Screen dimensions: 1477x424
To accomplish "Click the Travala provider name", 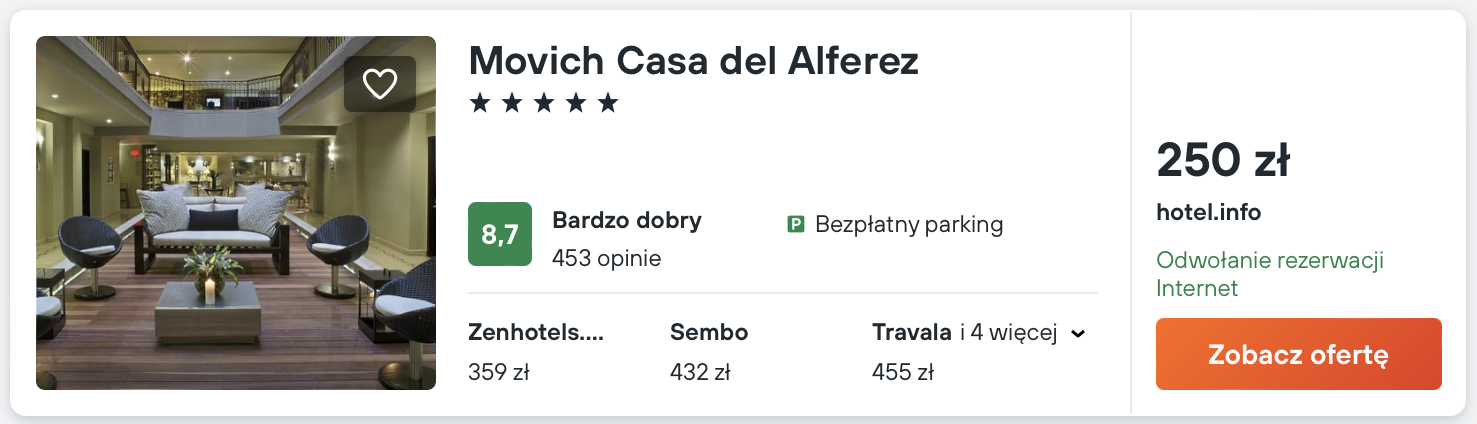I will tap(911, 333).
